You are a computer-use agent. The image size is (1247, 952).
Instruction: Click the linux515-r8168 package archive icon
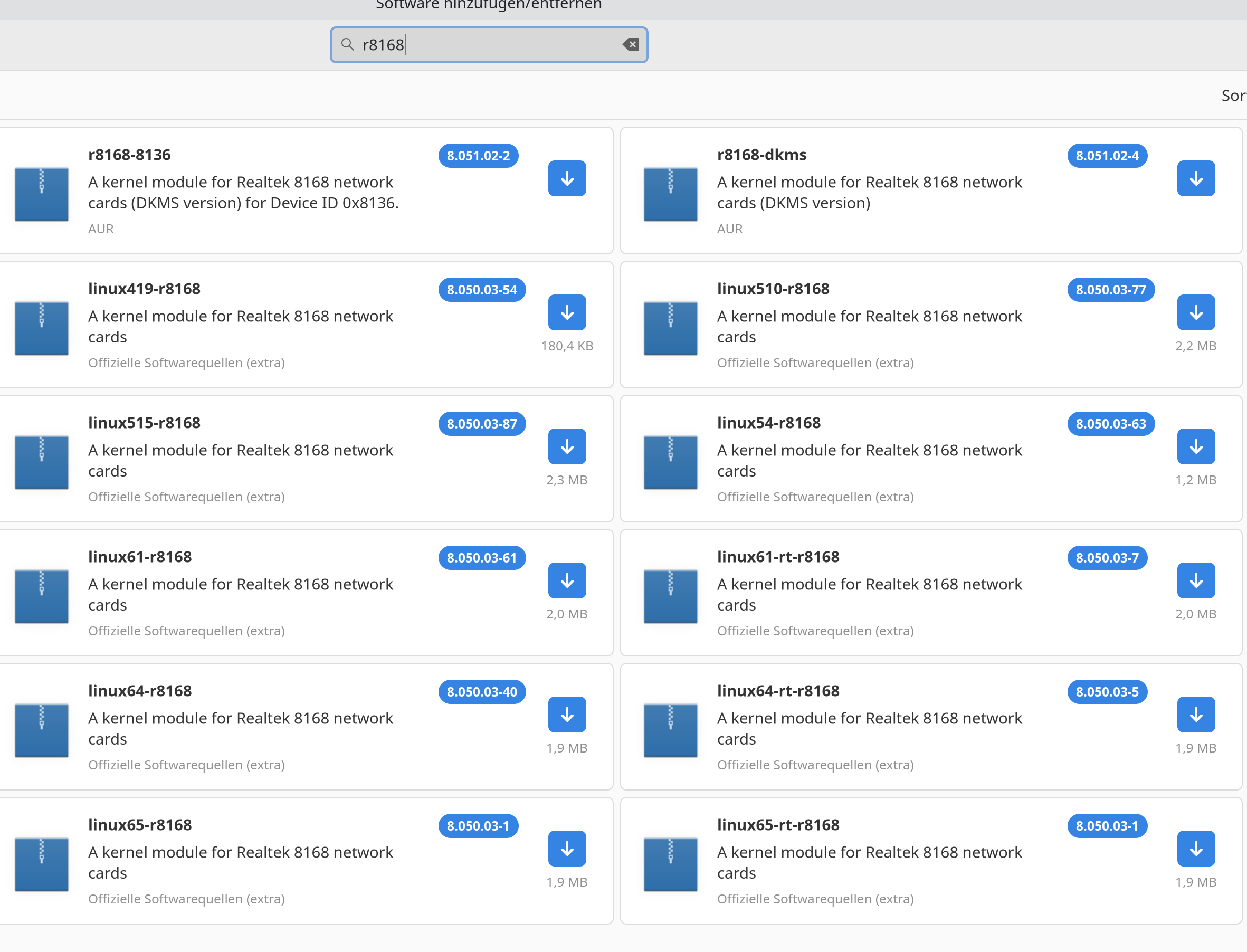coord(41,462)
